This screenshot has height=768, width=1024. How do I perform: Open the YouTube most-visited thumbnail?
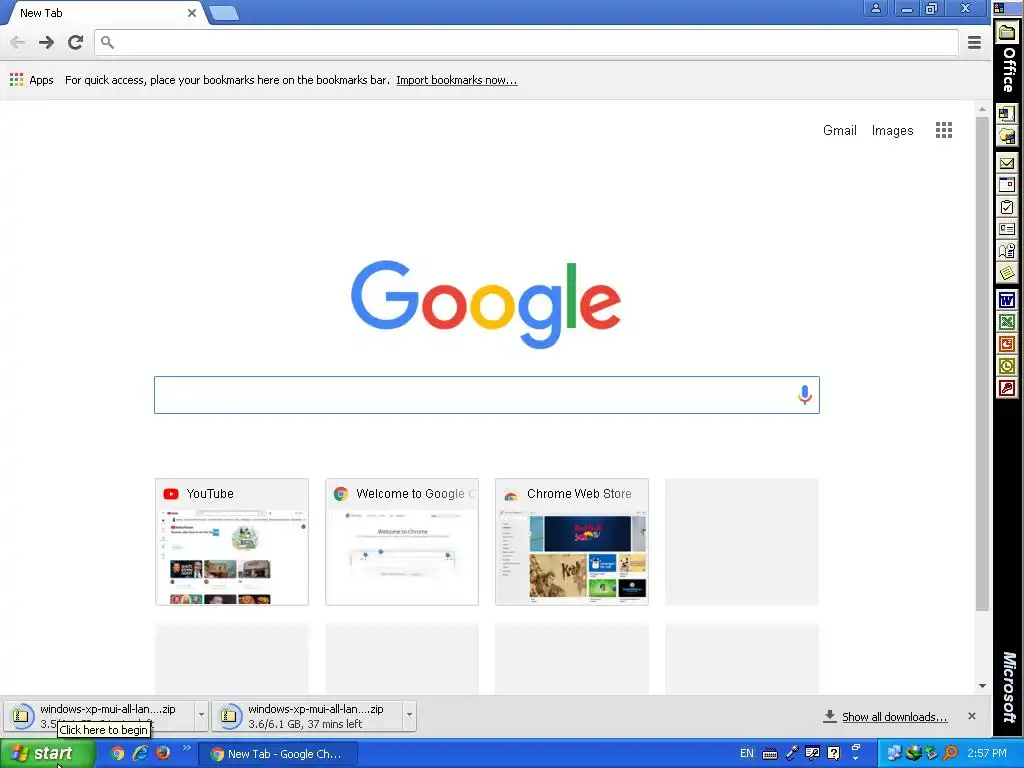click(232, 541)
